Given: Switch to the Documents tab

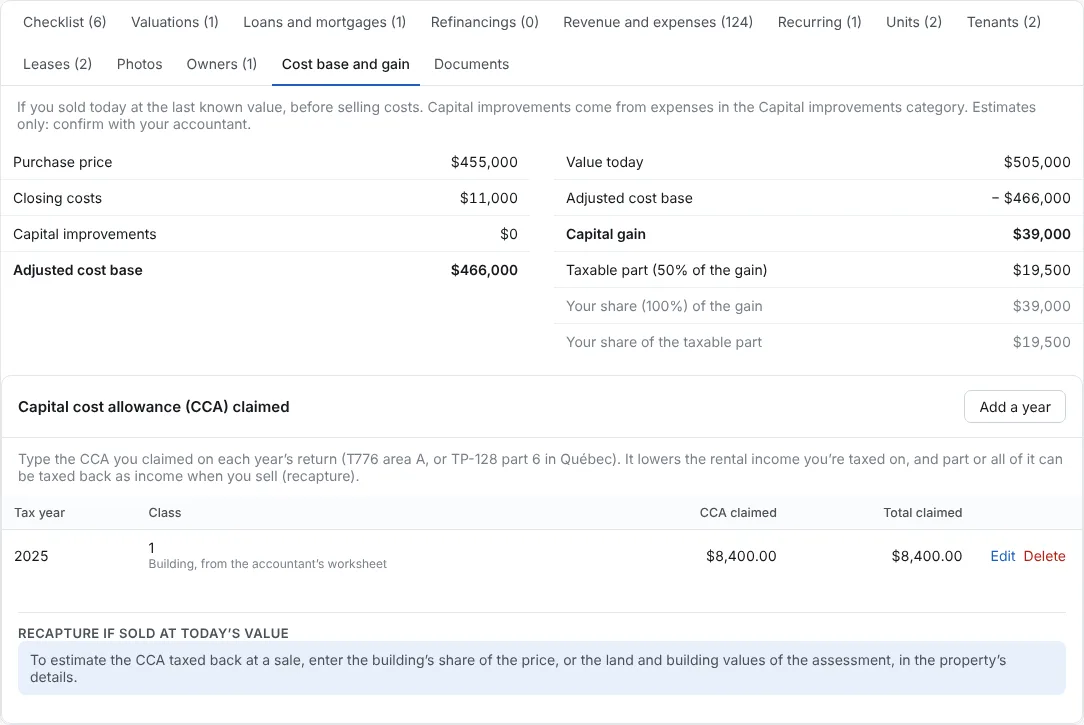Looking at the screenshot, I should [x=471, y=64].
